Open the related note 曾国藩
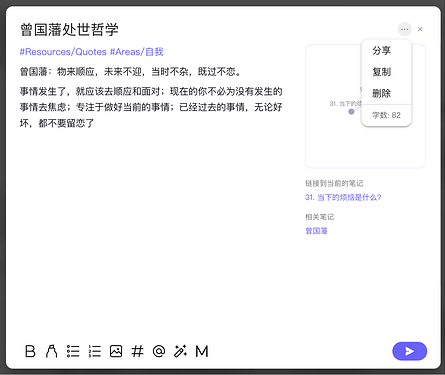 pyautogui.click(x=316, y=231)
